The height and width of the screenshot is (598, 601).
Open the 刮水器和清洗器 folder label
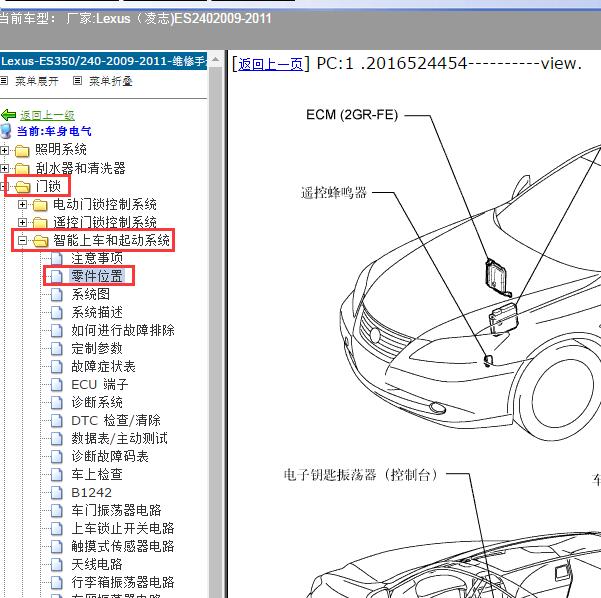[80, 168]
